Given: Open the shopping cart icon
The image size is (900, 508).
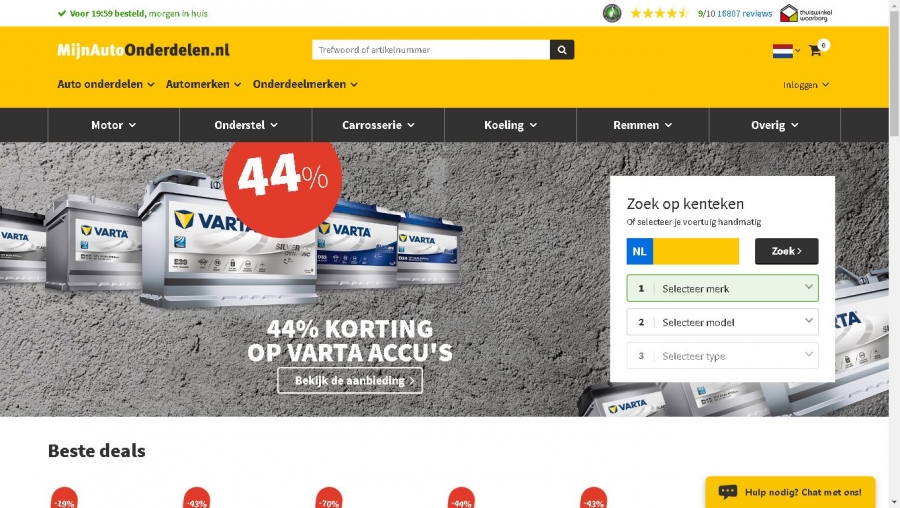Looking at the screenshot, I should (814, 51).
